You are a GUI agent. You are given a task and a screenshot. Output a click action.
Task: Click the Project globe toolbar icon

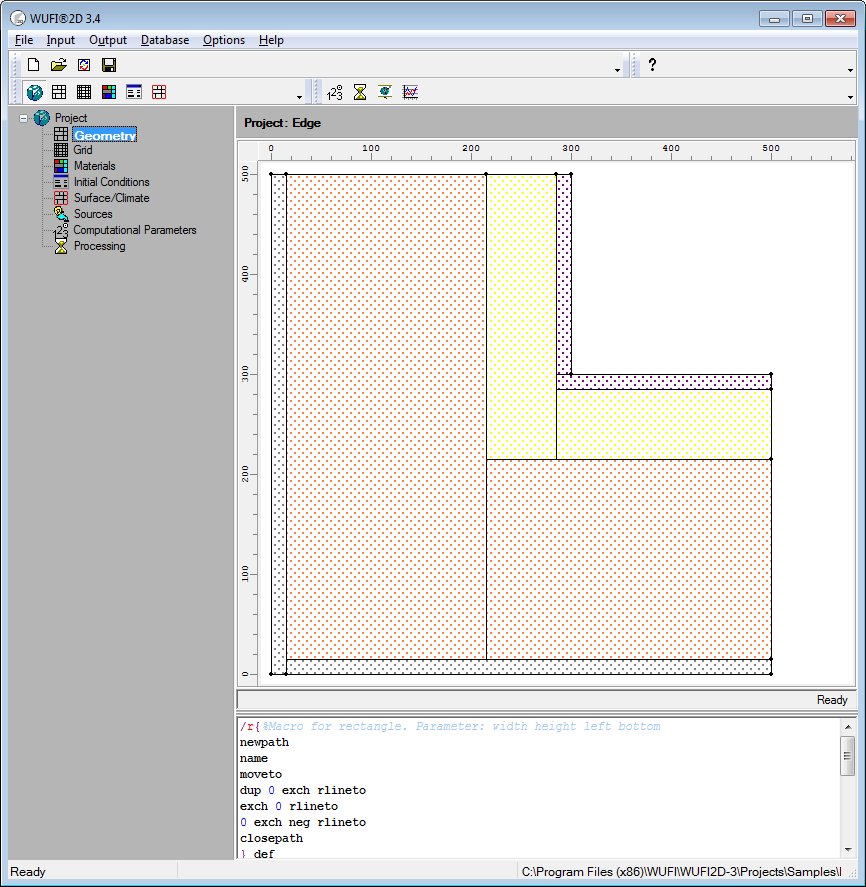[x=35, y=92]
